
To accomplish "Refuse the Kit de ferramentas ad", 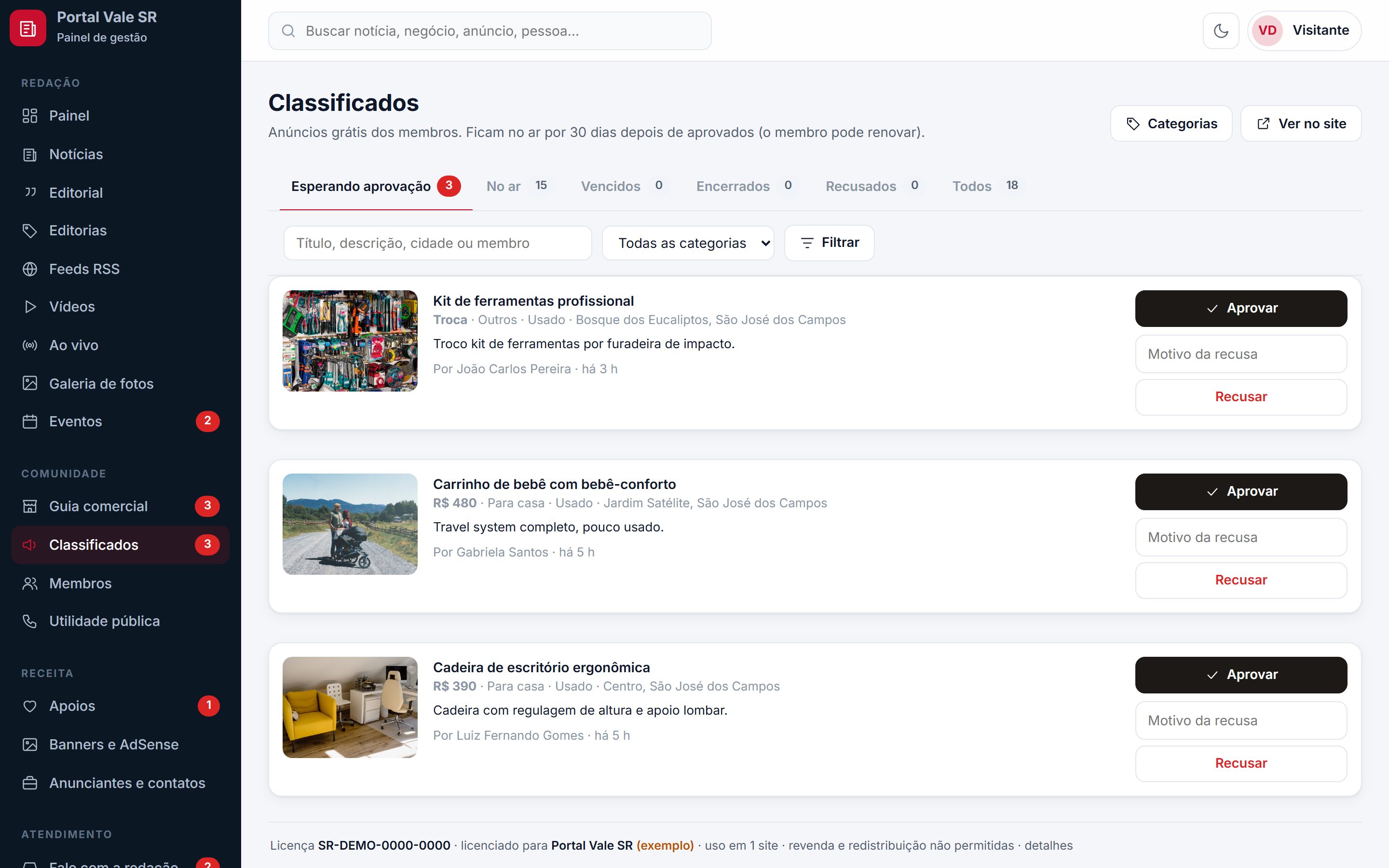I will [x=1241, y=397].
